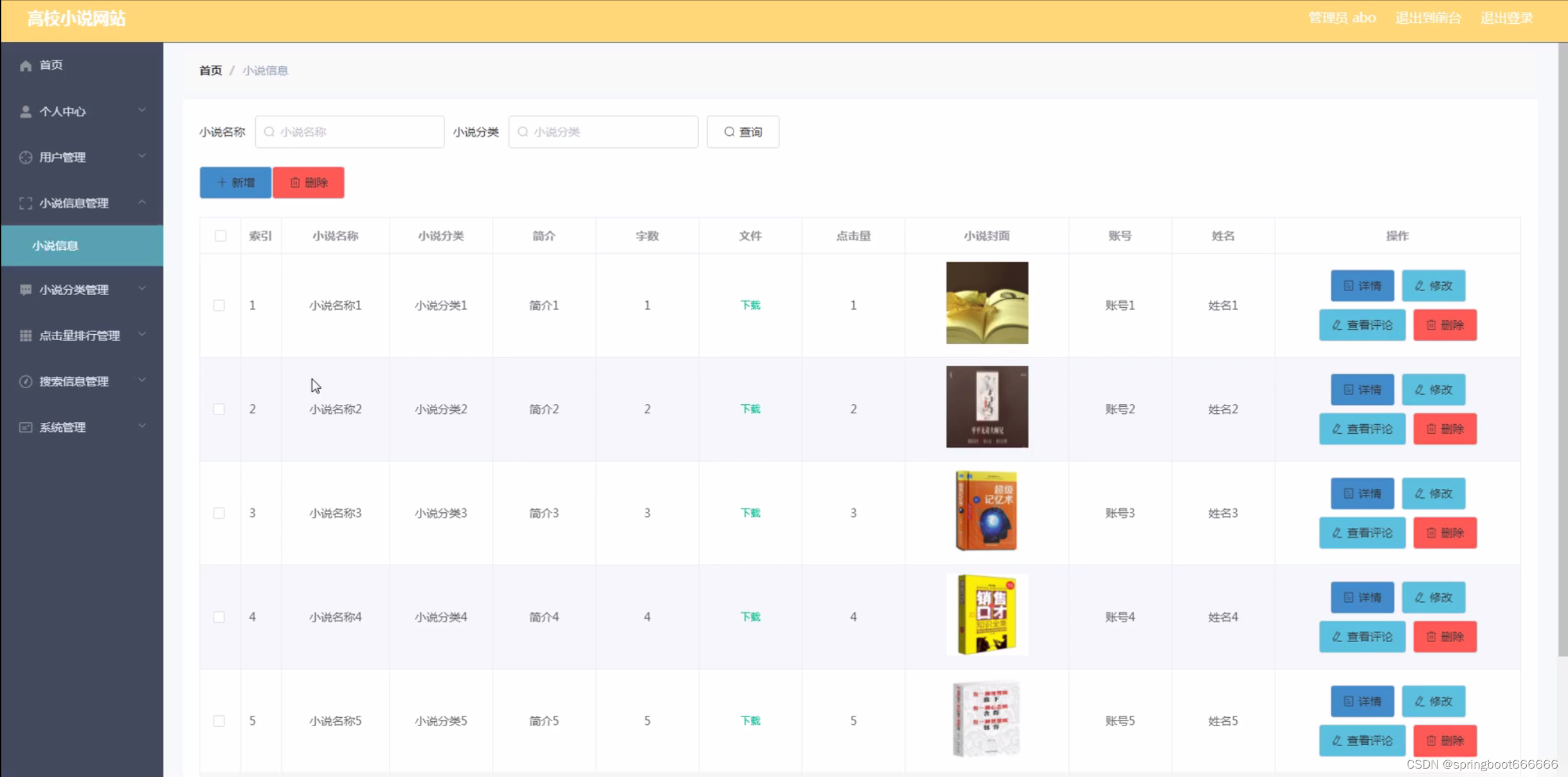Screen dimensions: 1568x777
Task: Click the 系统管理 sidebar icon
Action: coord(26,427)
